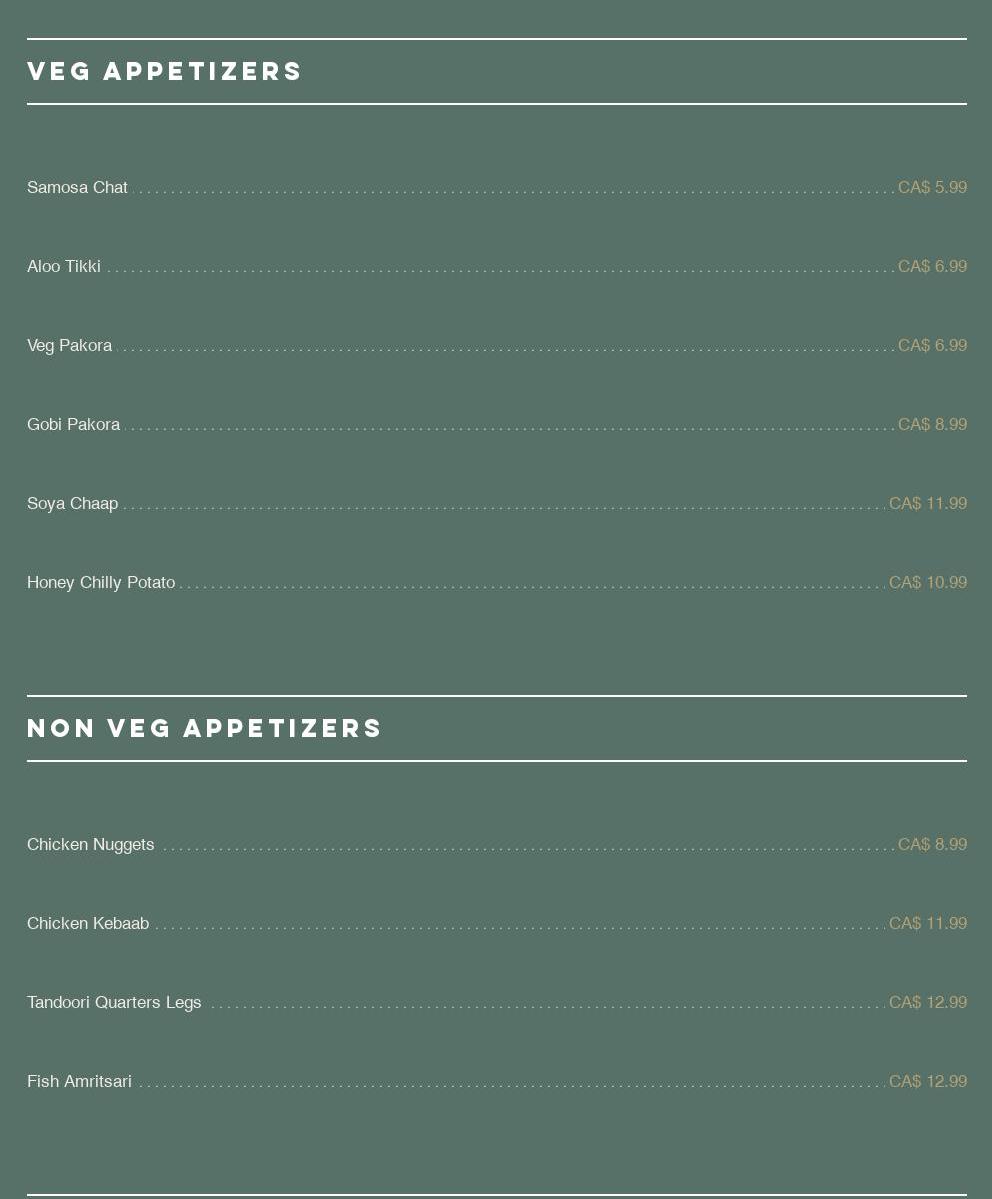Choose Chicken Nuggets from the appetizers
The width and height of the screenshot is (992, 1199).
tap(91, 845)
